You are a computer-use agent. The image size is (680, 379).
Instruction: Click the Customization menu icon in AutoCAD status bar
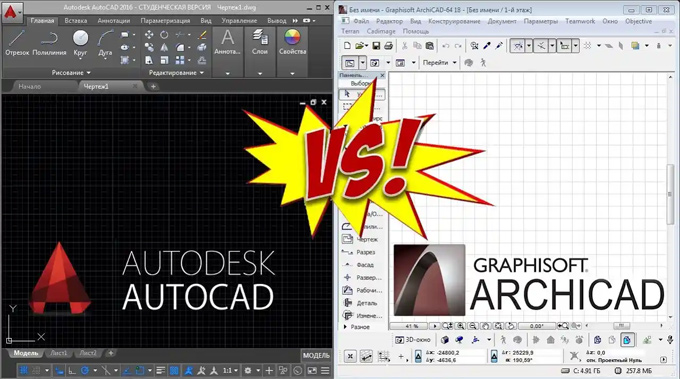tap(325, 370)
